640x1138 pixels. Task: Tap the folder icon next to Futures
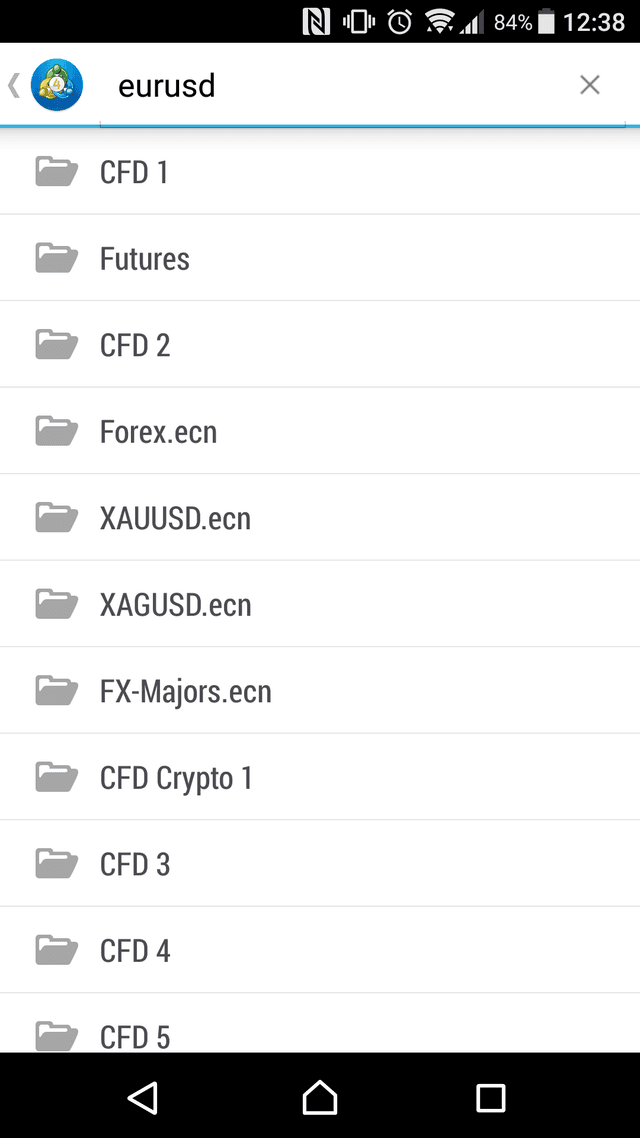pyautogui.click(x=57, y=257)
